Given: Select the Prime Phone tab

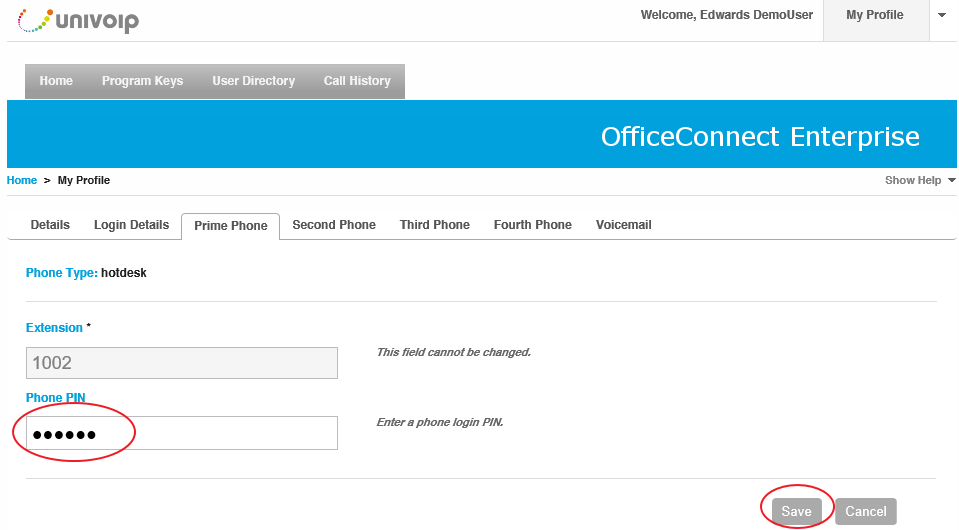Looking at the screenshot, I should (231, 226).
